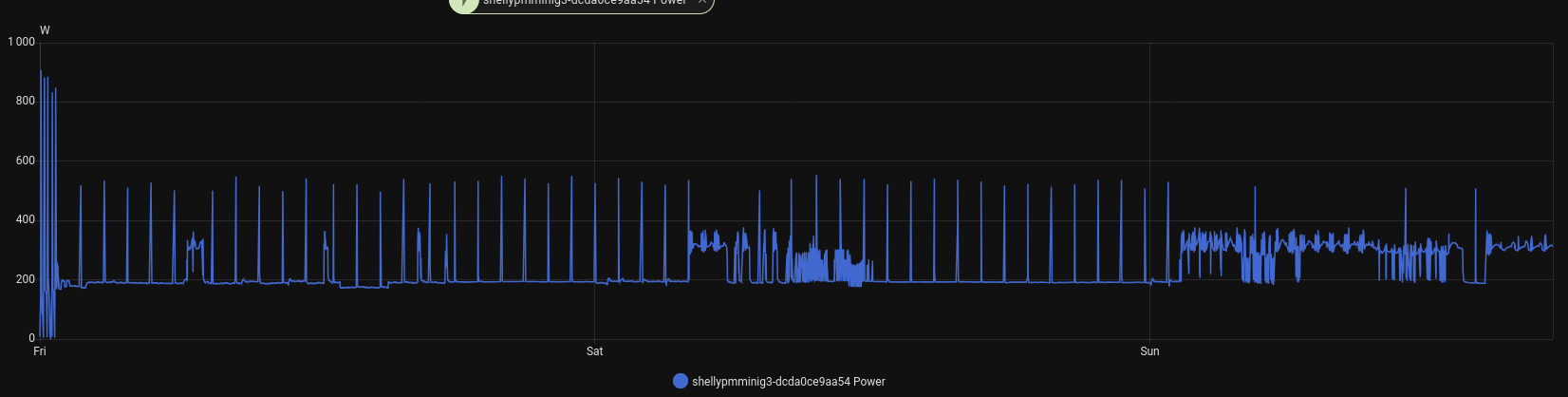This screenshot has height=397, width=1568.
Task: Select the shellypmminig3 Power chip label at top
Action: 584,3
